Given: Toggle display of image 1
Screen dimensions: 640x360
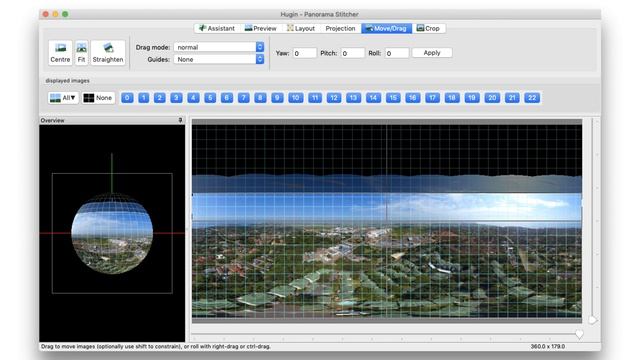Looking at the screenshot, I should 144,98.
